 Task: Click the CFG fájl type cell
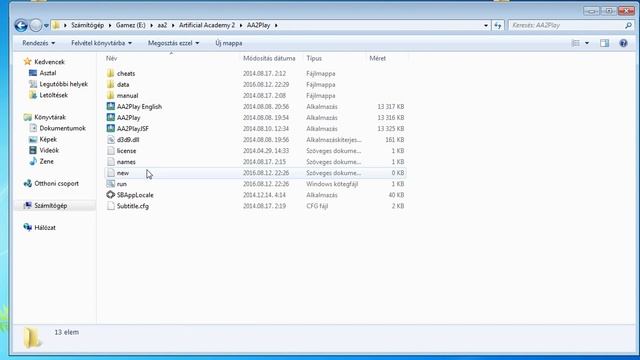point(317,206)
